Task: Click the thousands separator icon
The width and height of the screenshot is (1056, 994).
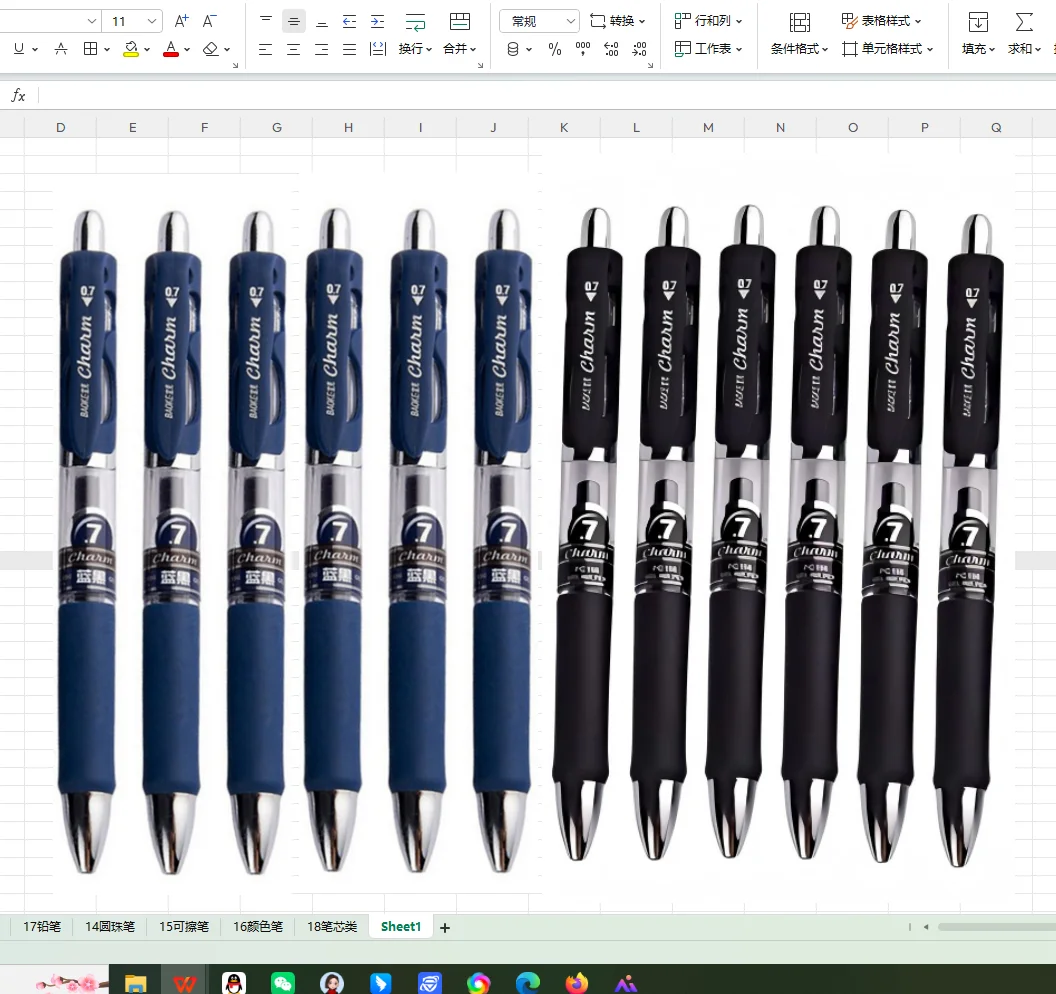Action: (583, 49)
